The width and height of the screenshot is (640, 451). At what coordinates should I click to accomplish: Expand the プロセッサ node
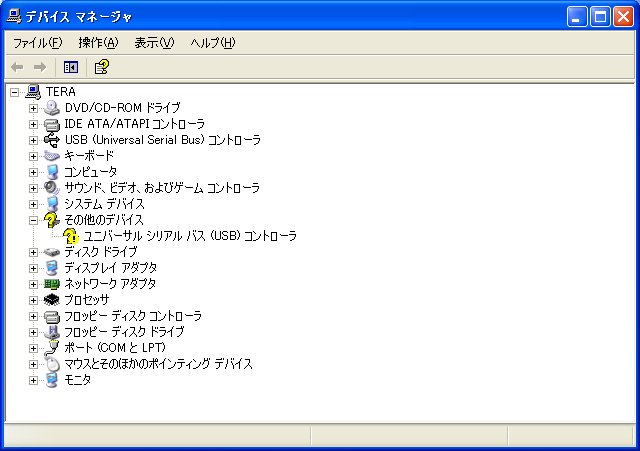[33, 300]
